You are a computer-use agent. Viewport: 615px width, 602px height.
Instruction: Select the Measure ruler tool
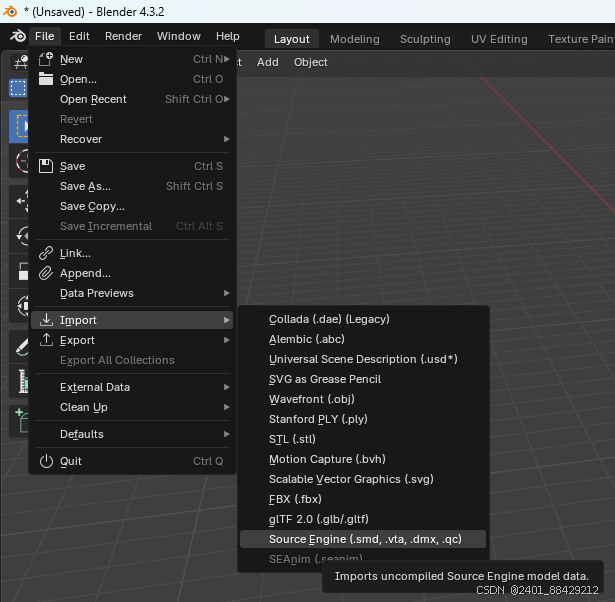20,381
